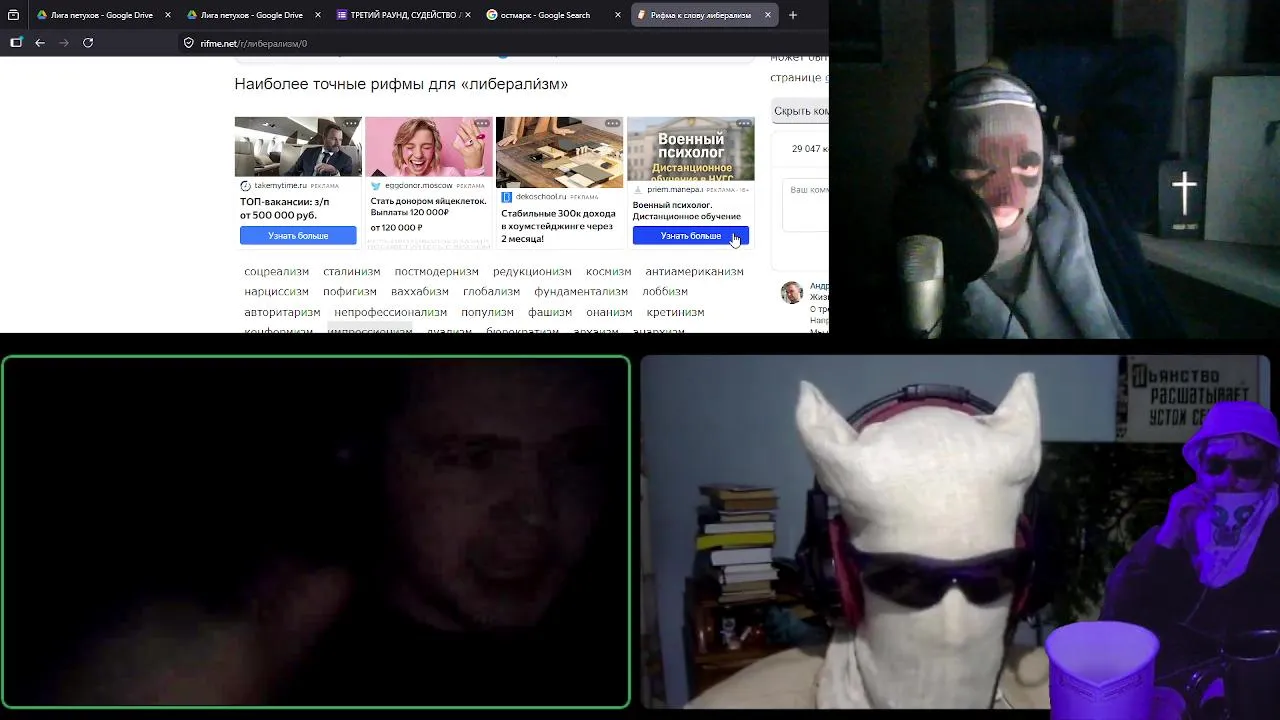Click the takemytime.ru advertiser icon
The height and width of the screenshot is (720, 1280).
pyautogui.click(x=245, y=186)
